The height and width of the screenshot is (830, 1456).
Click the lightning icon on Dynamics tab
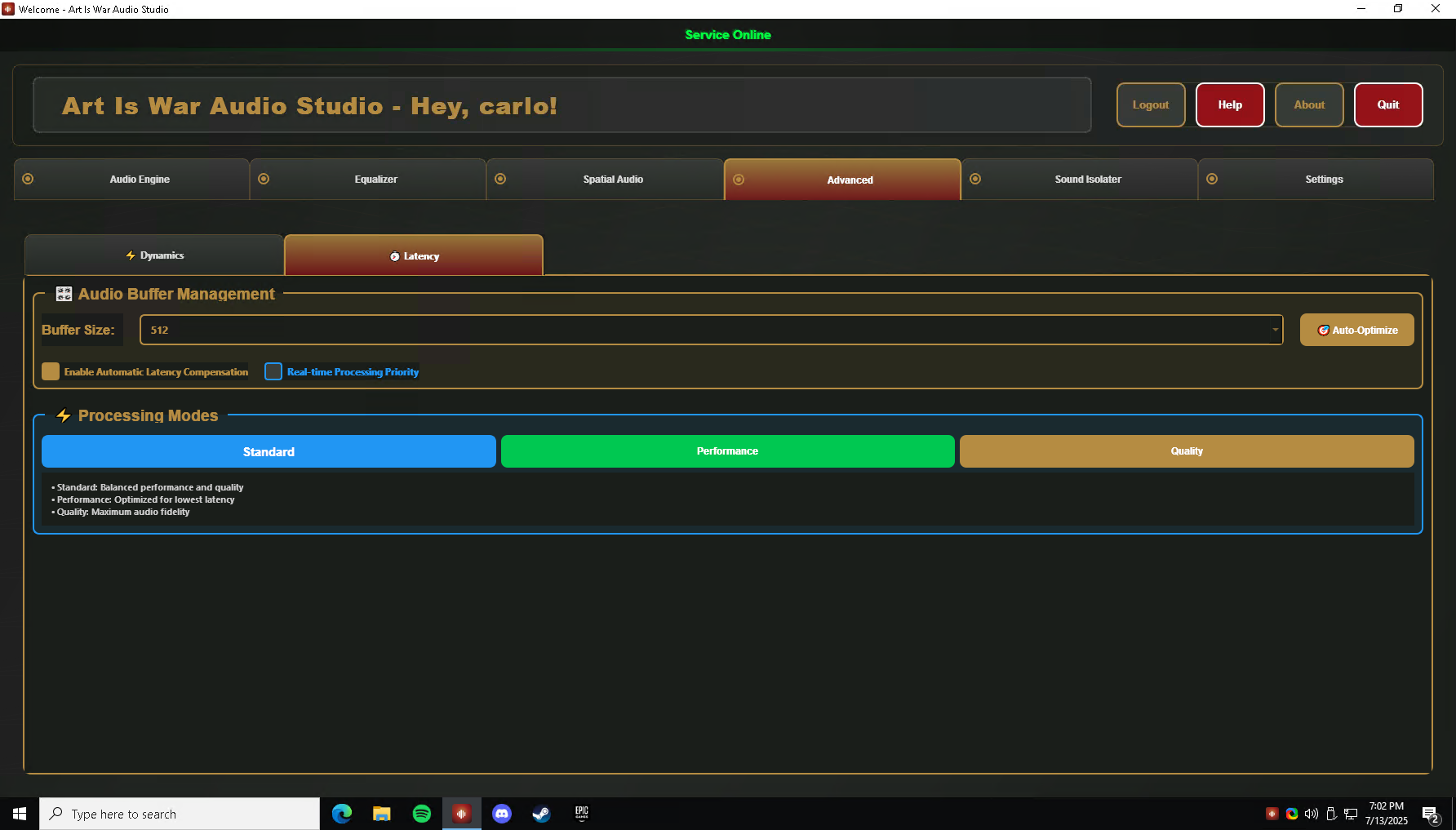pyautogui.click(x=131, y=255)
